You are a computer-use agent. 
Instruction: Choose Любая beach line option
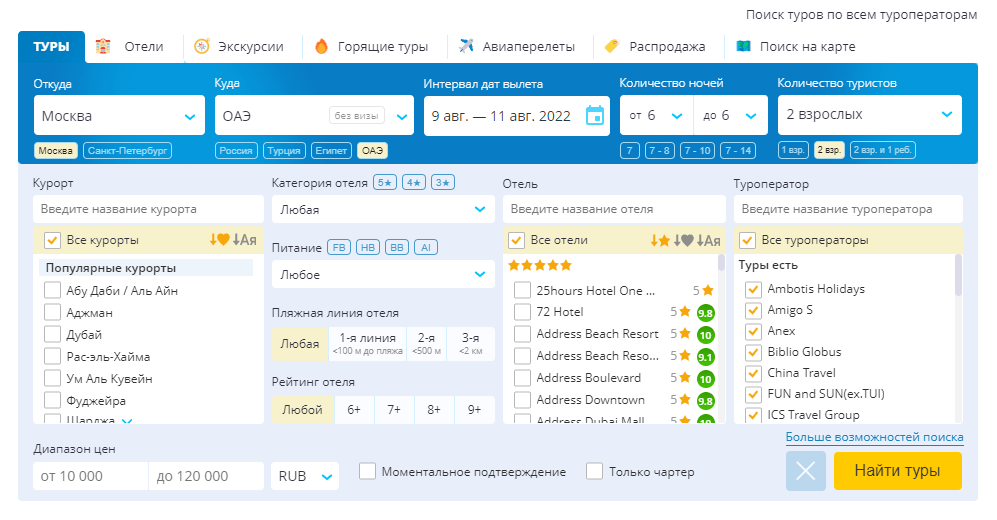tap(300, 343)
